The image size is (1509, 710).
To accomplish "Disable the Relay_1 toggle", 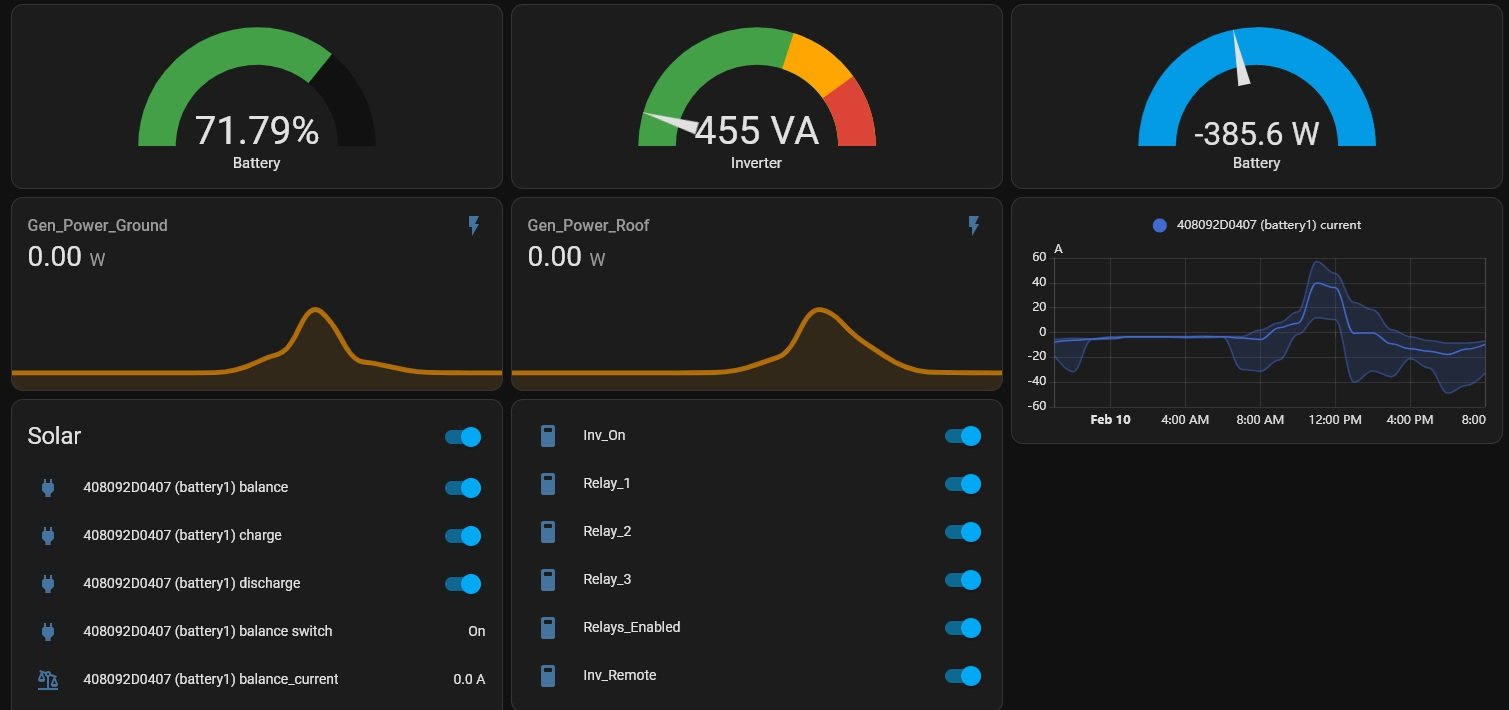I will point(963,484).
